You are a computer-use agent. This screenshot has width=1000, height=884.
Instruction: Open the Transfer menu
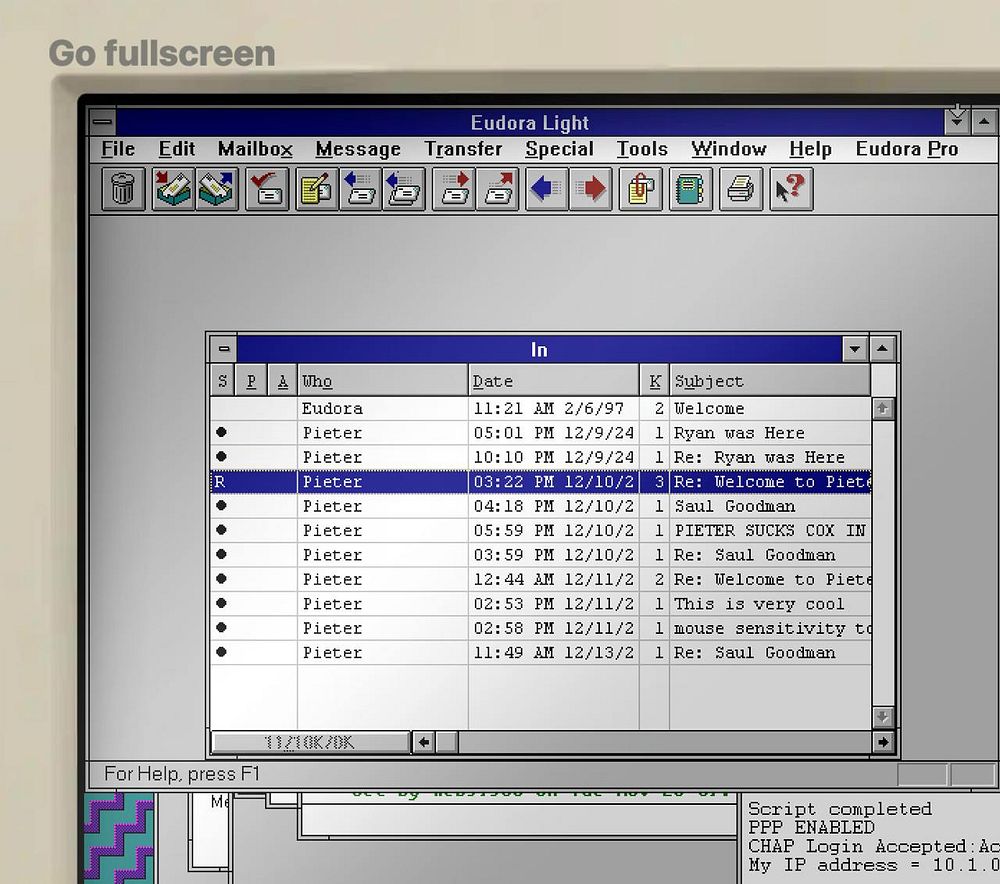point(463,149)
